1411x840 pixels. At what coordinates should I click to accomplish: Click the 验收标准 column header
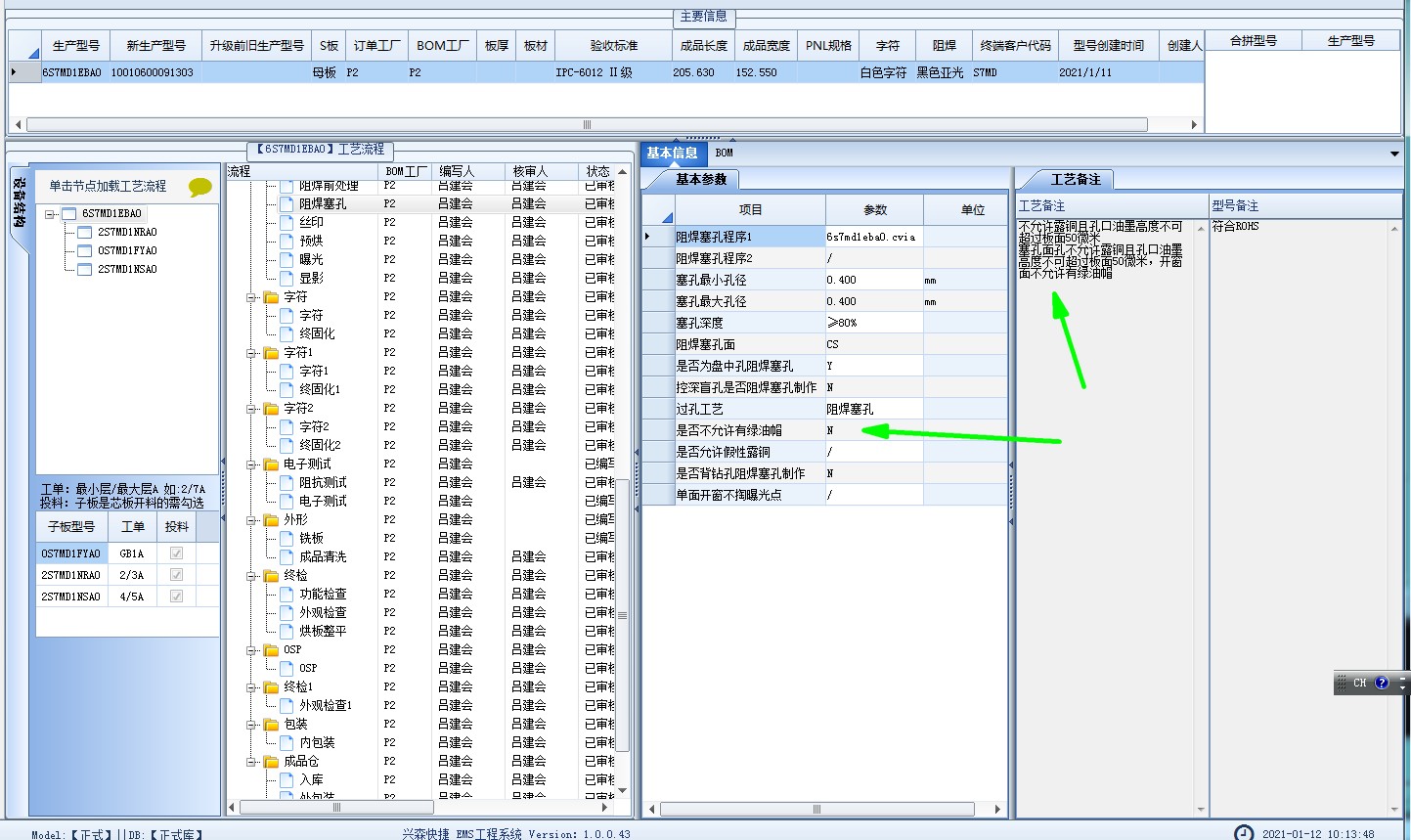[613, 45]
